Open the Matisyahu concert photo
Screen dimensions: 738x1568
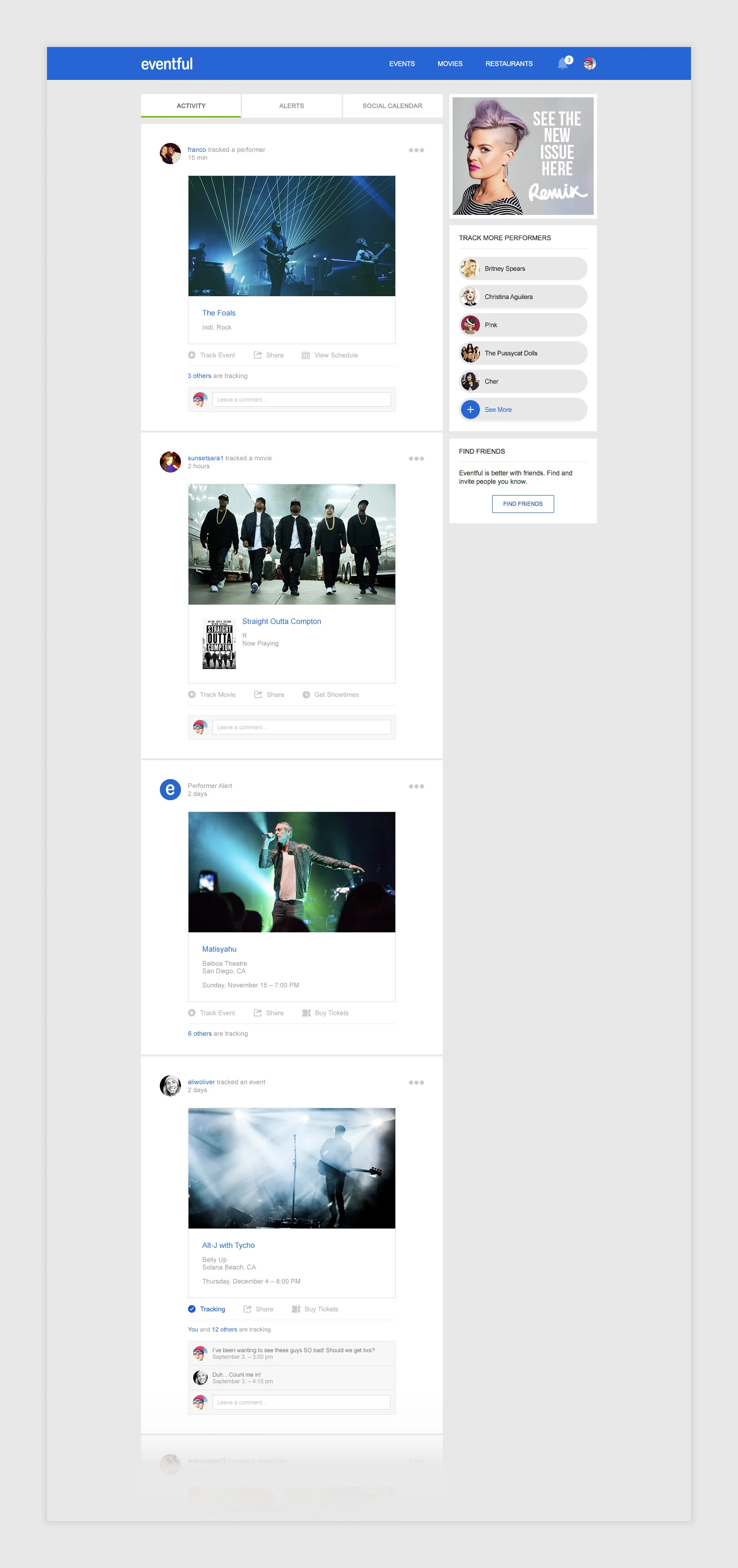coord(291,872)
